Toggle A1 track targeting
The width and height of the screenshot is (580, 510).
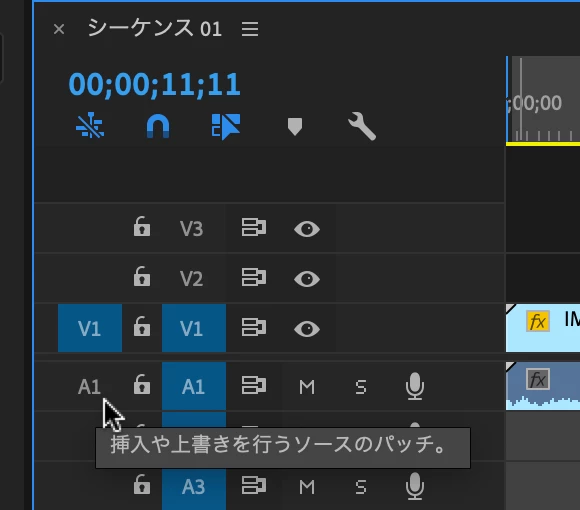(x=194, y=386)
